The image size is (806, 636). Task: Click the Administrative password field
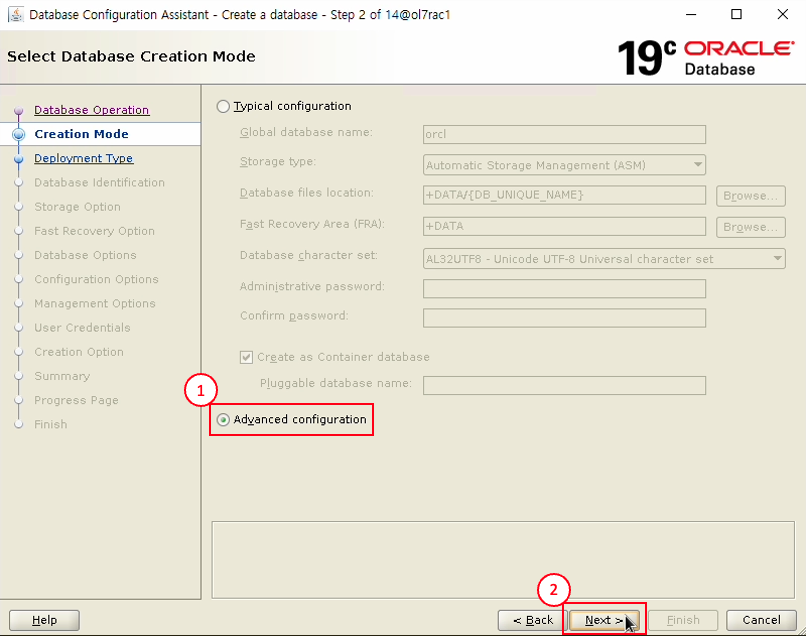(x=564, y=288)
